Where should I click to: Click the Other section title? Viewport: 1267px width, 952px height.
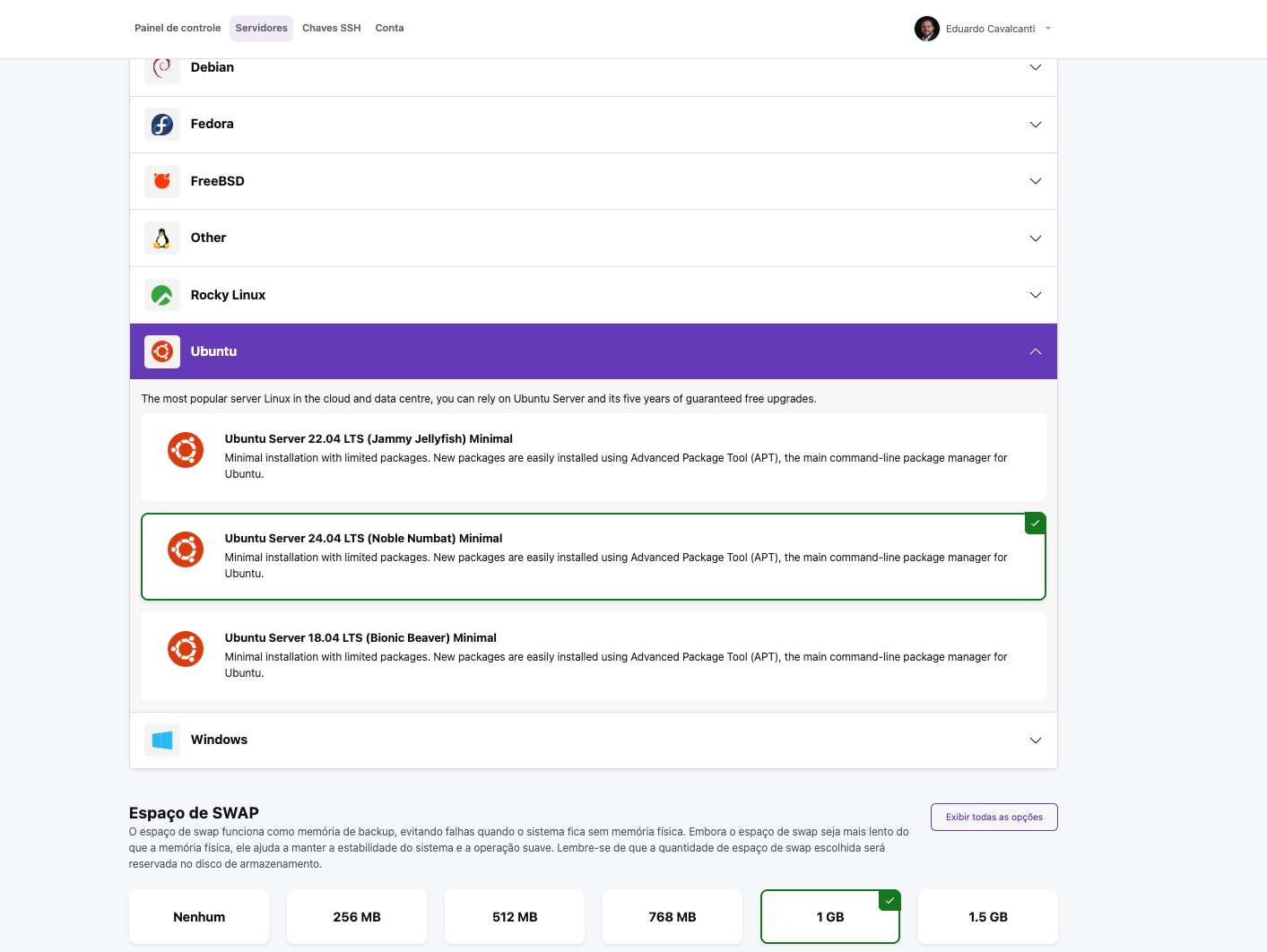(x=209, y=238)
